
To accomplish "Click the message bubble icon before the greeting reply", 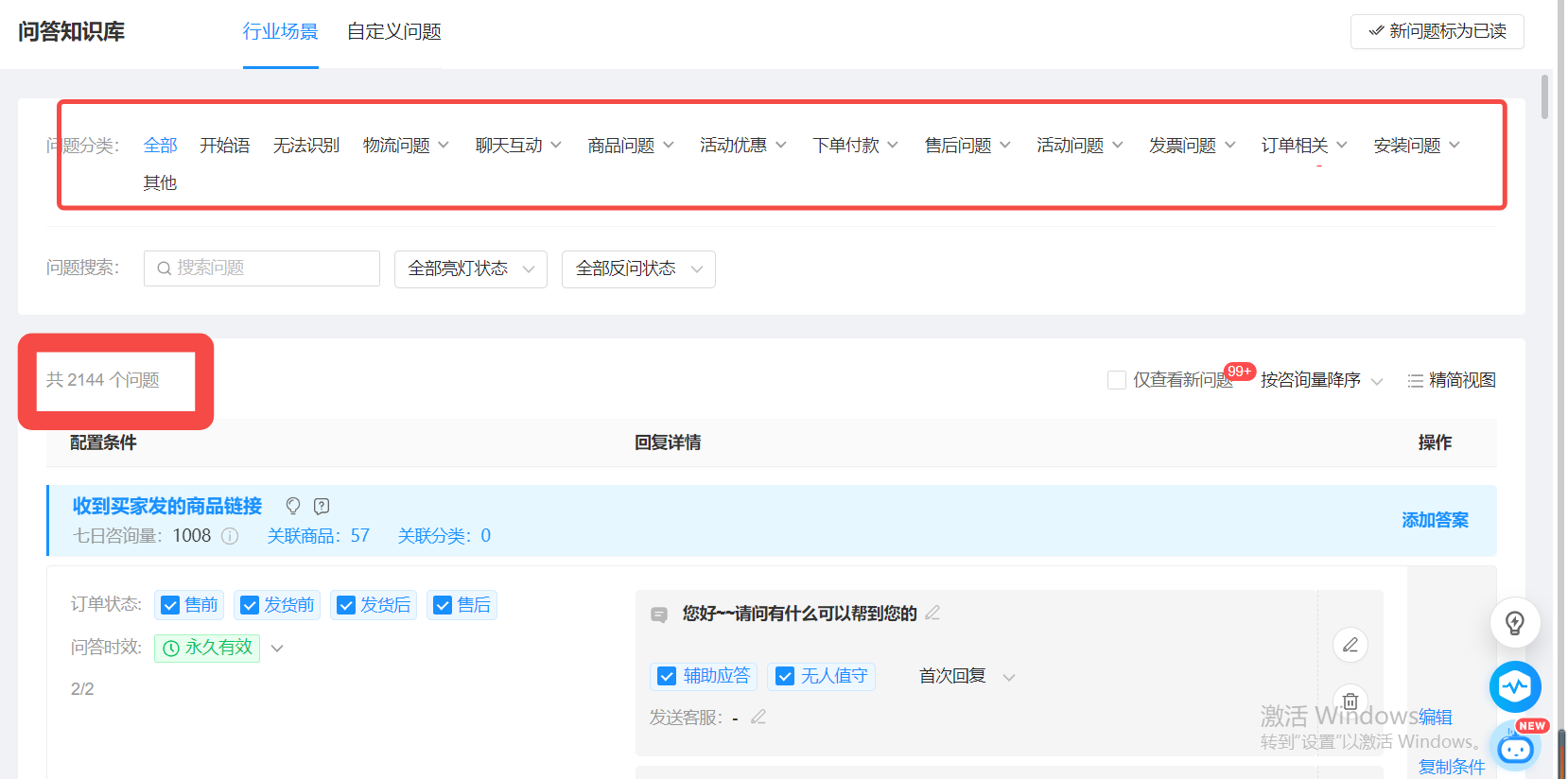I will point(659,615).
